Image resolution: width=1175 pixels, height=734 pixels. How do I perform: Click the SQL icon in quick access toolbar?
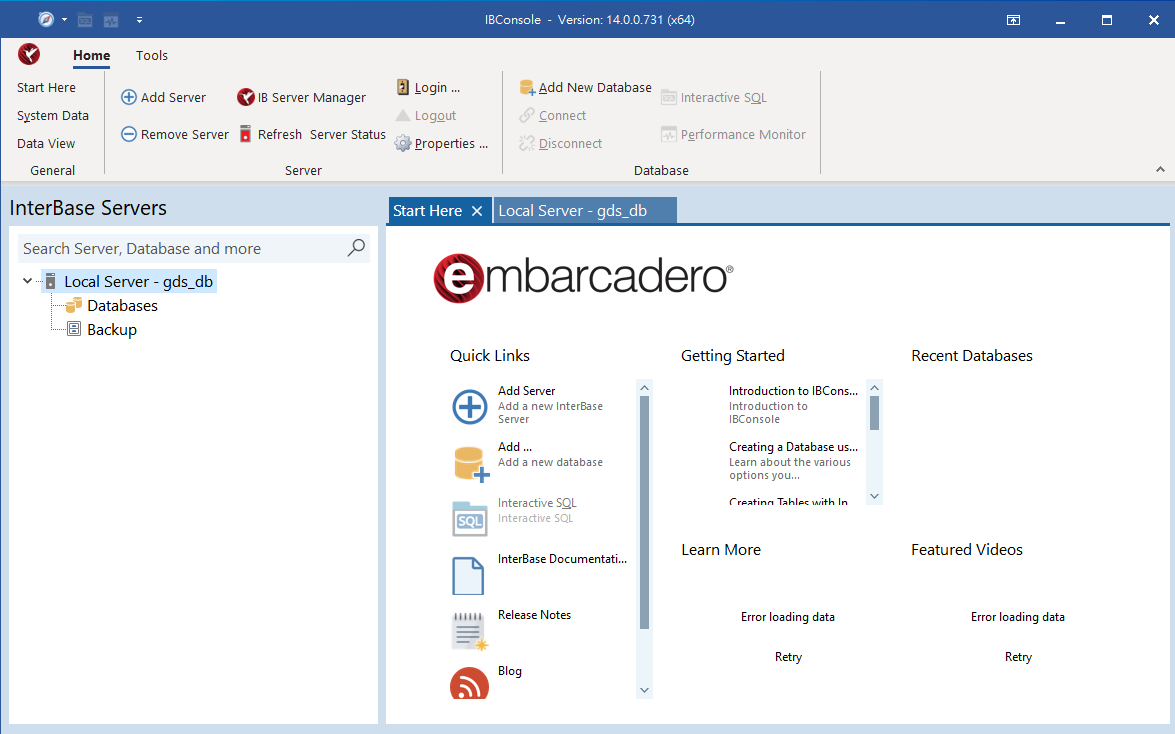(x=85, y=20)
